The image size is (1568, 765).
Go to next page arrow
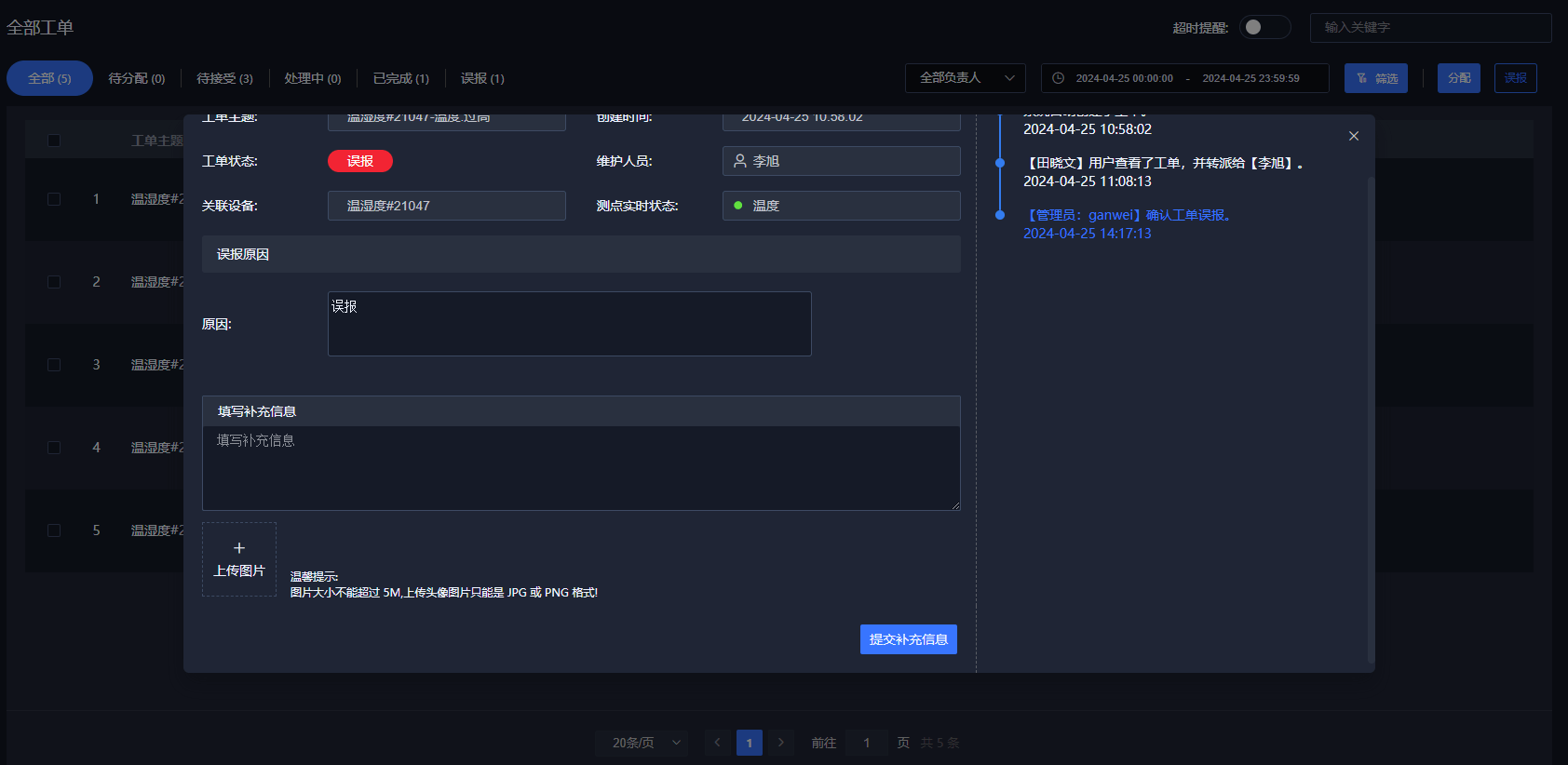[x=781, y=743]
